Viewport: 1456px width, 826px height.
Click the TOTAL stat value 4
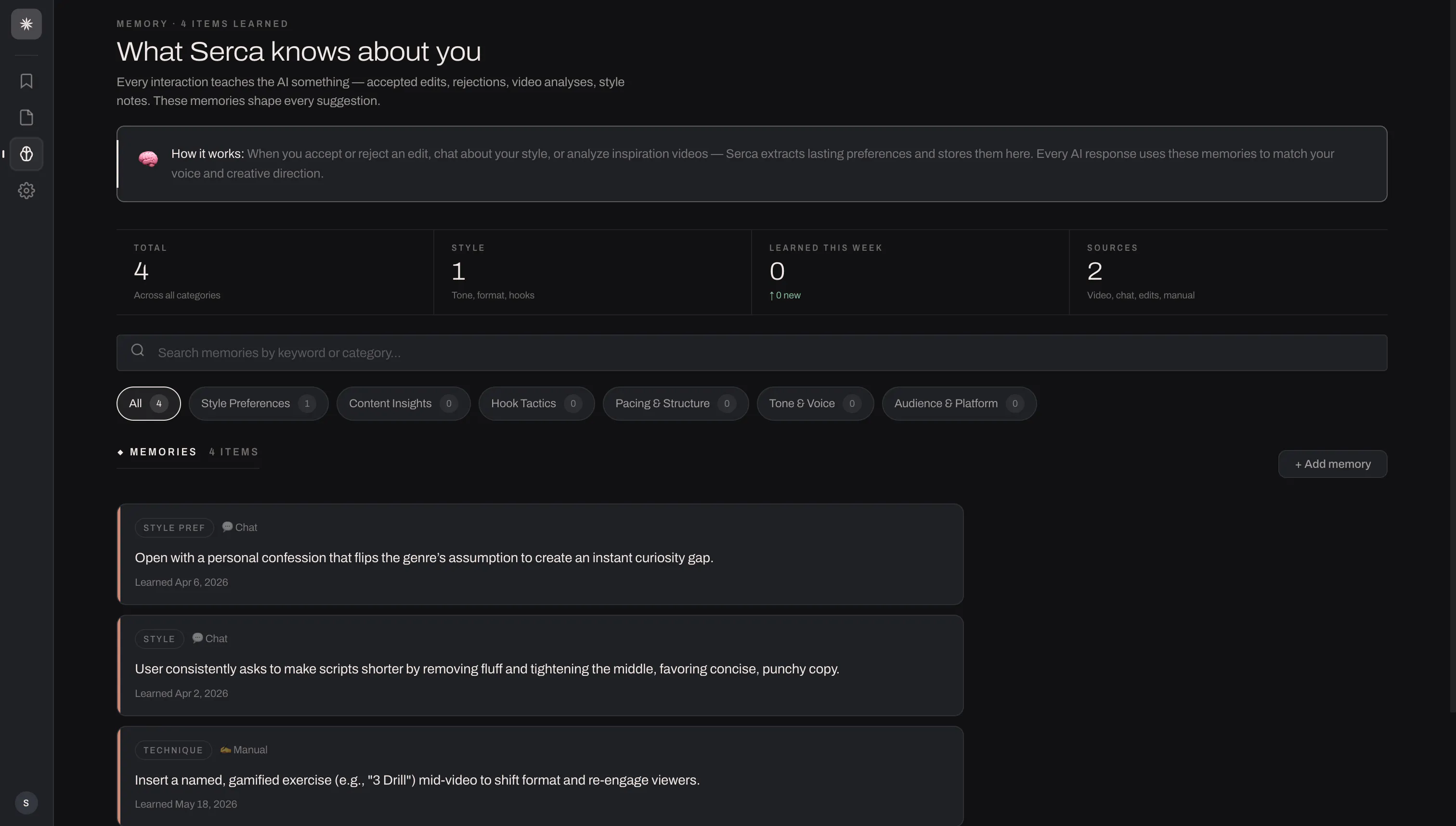coord(141,271)
